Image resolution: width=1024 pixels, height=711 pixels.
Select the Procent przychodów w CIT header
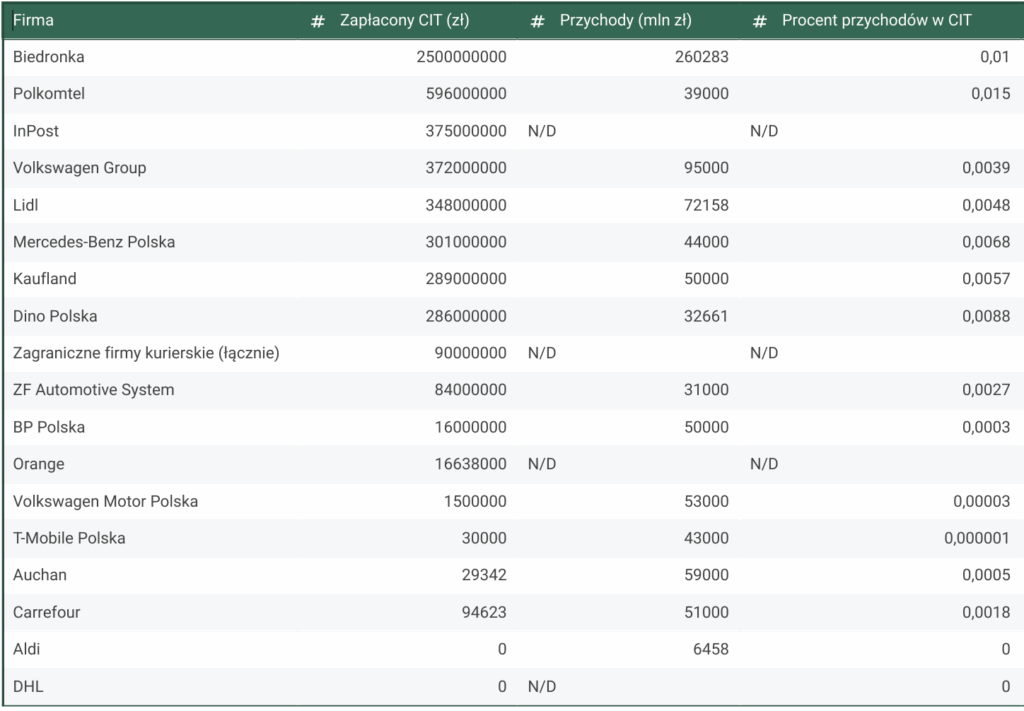(x=876, y=20)
